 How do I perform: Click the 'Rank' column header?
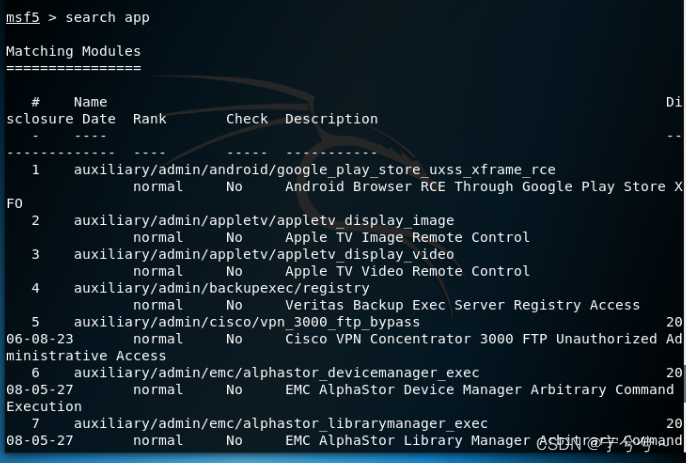pyautogui.click(x=150, y=119)
